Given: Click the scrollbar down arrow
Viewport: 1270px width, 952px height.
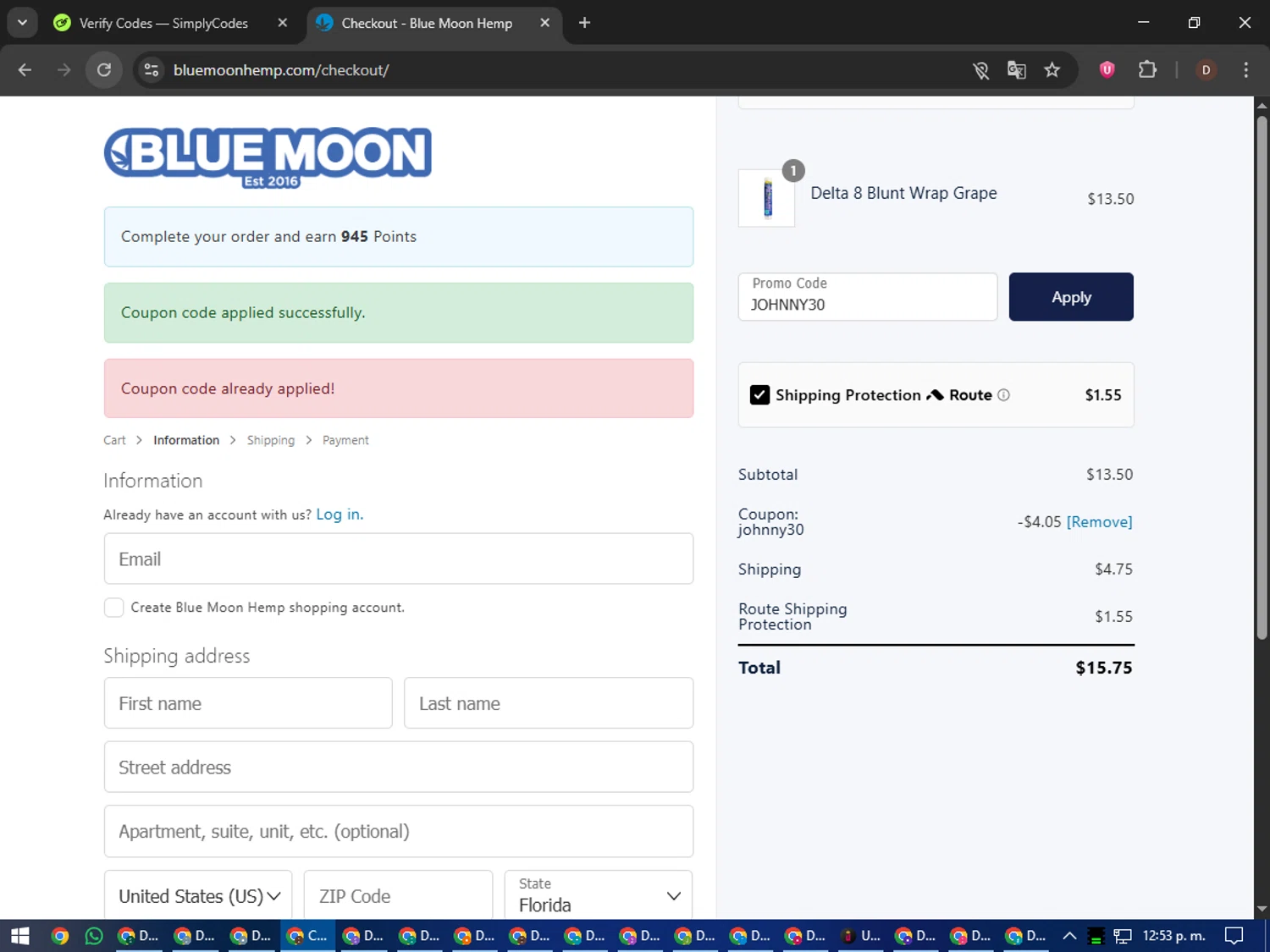Looking at the screenshot, I should click(1262, 910).
